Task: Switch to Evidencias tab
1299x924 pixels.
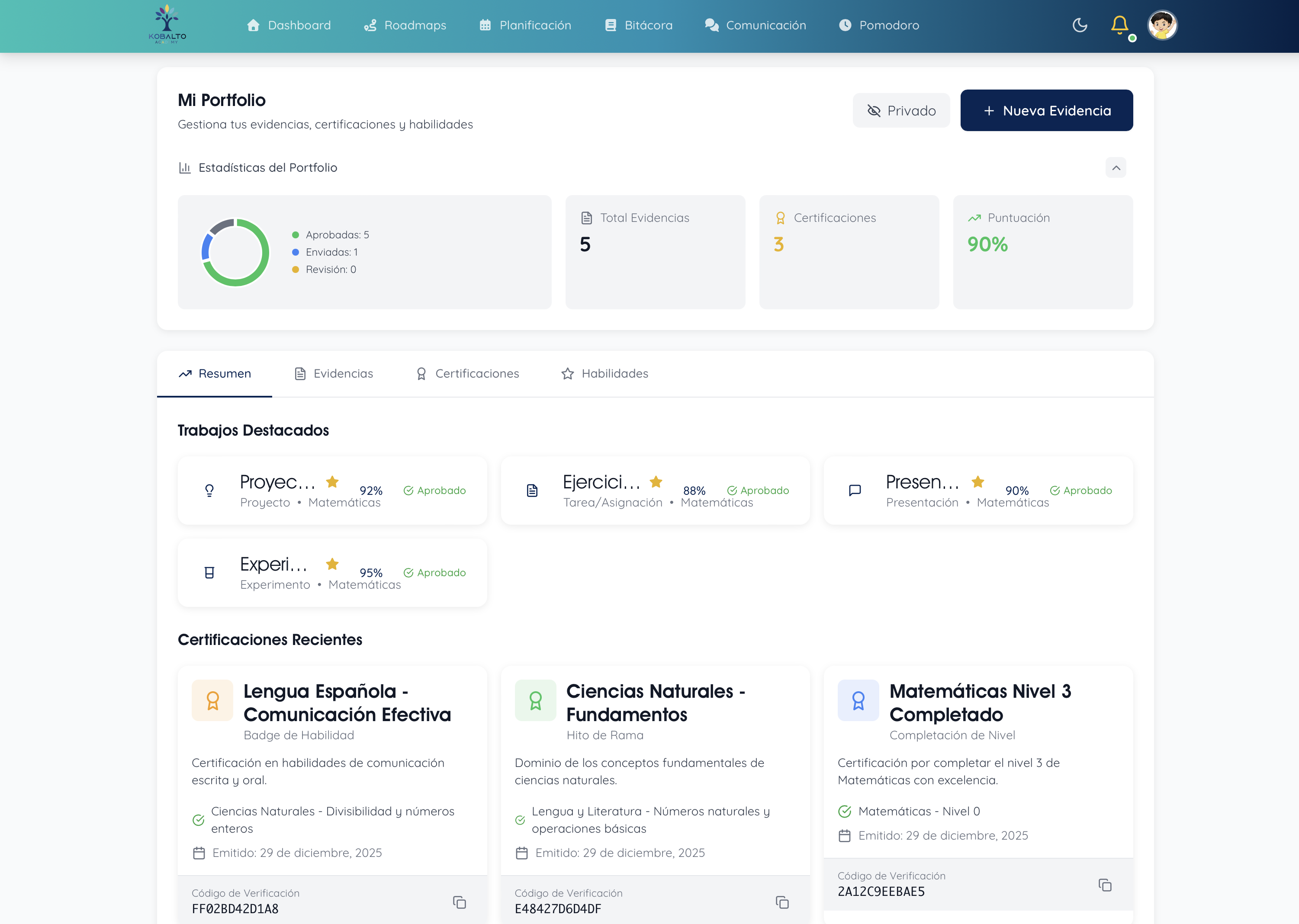Action: [x=334, y=374]
